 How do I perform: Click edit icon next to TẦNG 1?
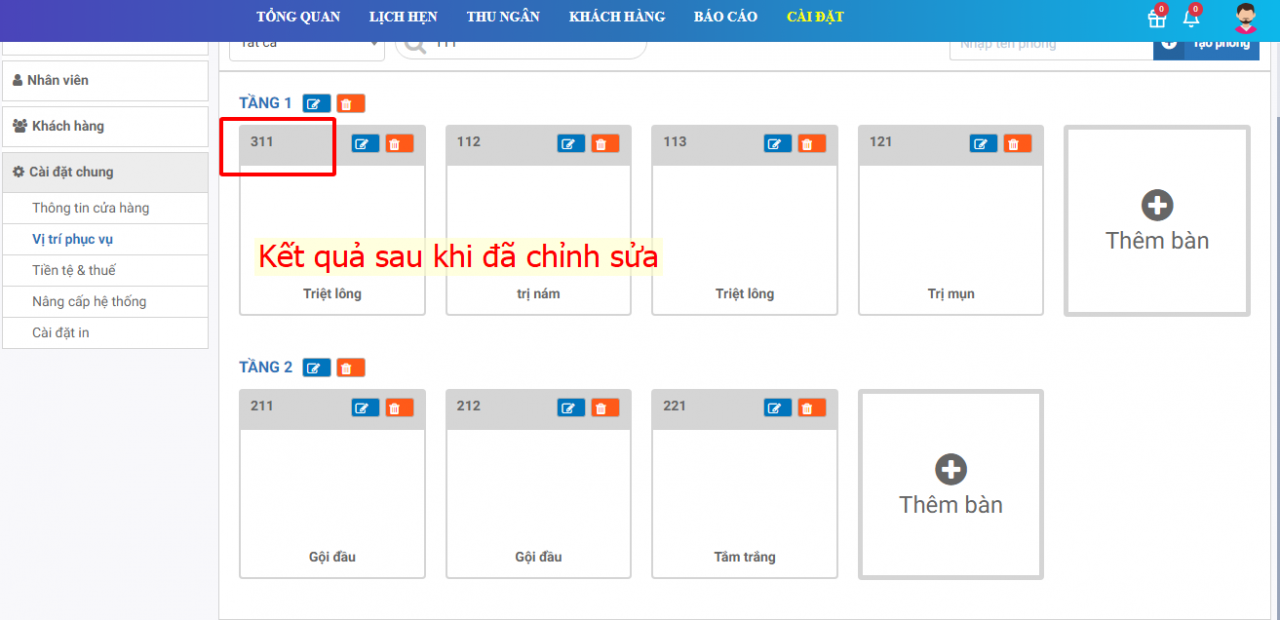click(317, 104)
